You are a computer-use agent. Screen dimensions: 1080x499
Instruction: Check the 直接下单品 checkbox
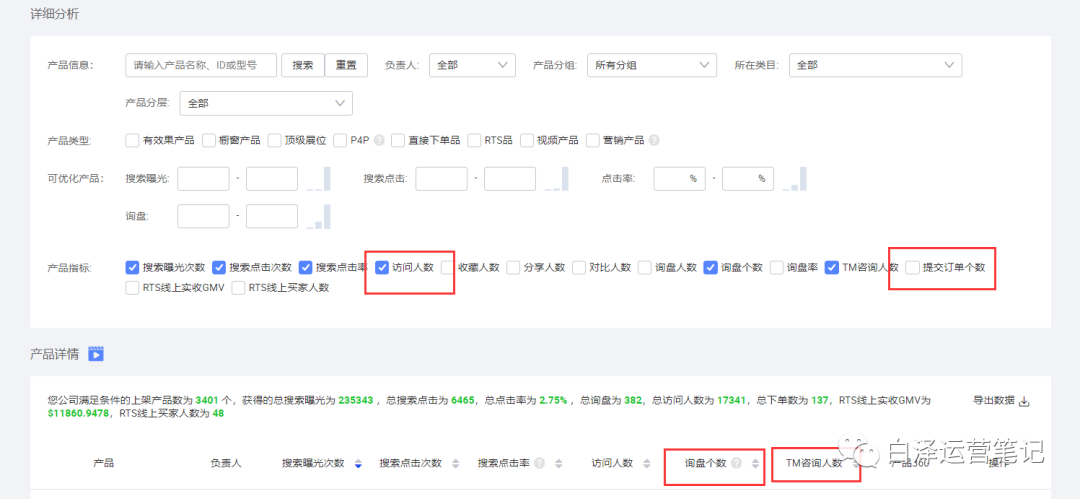point(397,140)
